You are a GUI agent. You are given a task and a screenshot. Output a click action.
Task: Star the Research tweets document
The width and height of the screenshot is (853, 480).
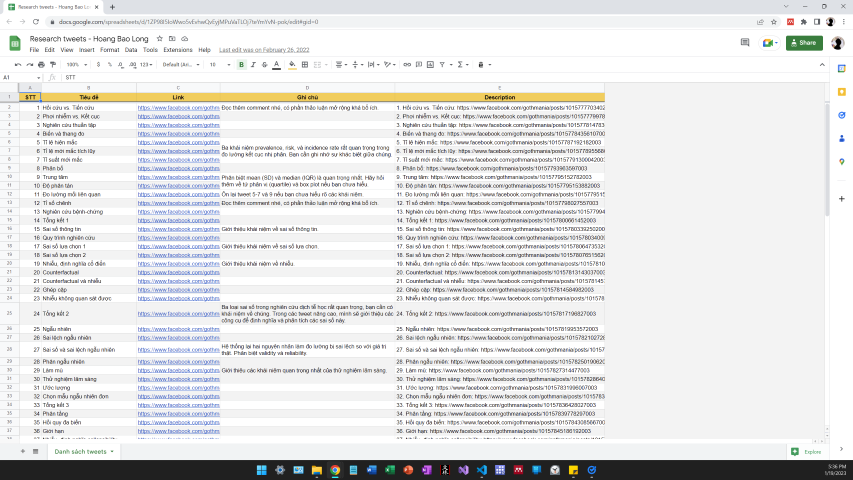pos(159,39)
